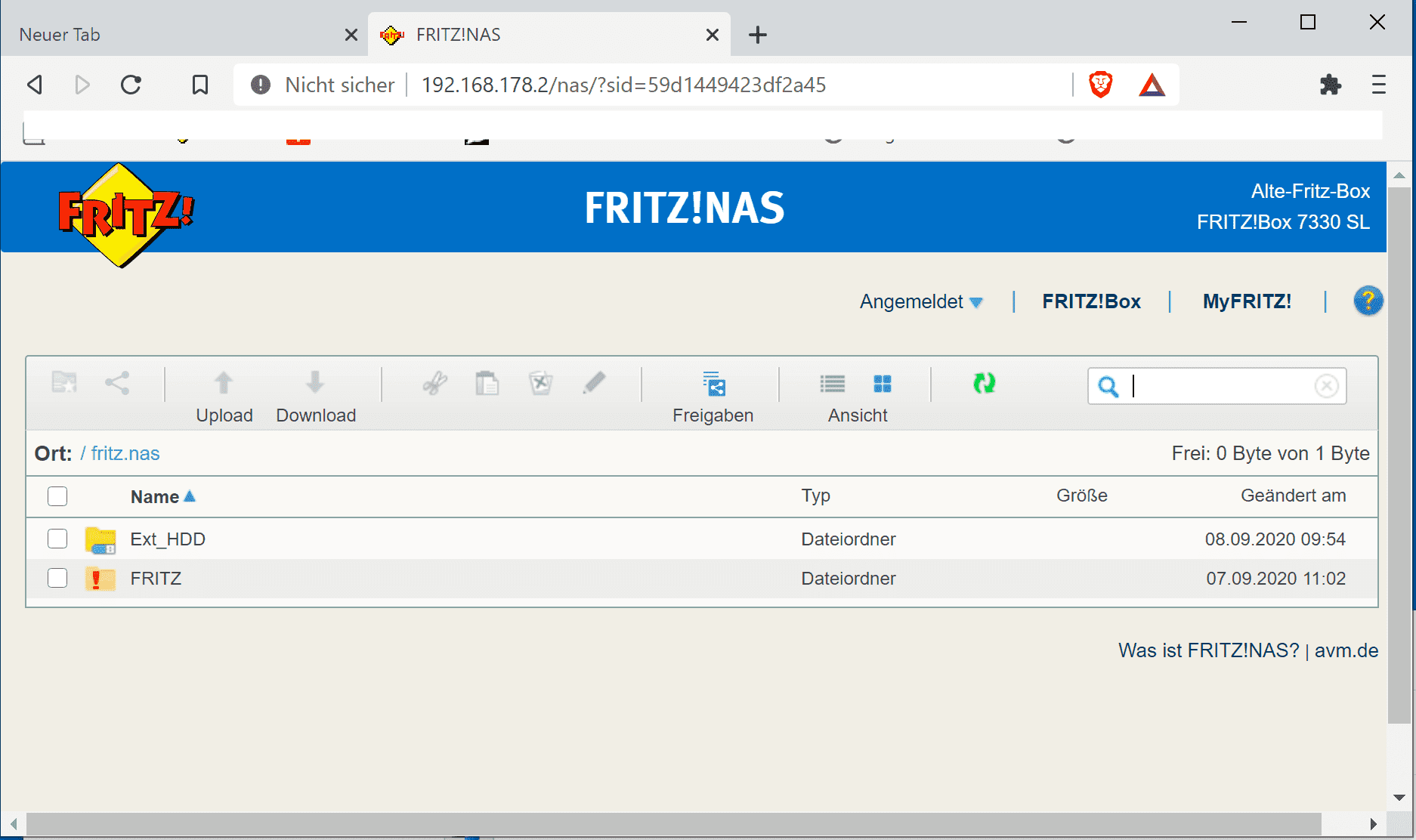Open the FRITZ folder name
The image size is (1416, 840).
click(156, 579)
